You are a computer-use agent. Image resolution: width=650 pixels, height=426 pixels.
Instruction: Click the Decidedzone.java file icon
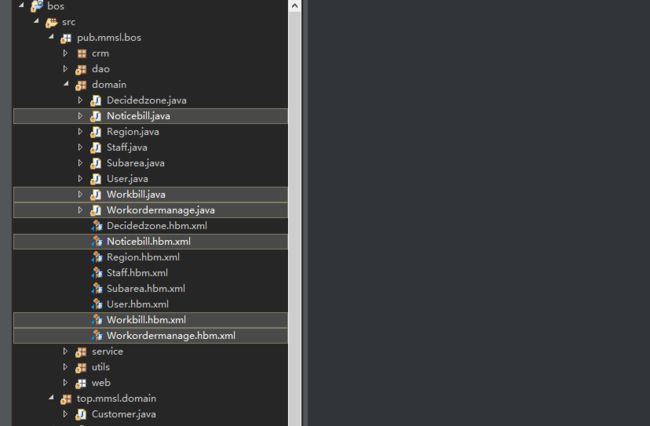click(96, 100)
